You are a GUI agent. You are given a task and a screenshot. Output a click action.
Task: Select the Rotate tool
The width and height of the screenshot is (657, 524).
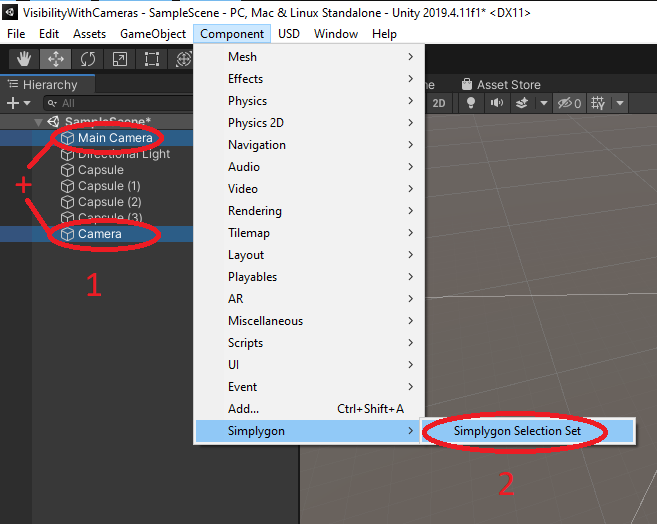(x=88, y=59)
